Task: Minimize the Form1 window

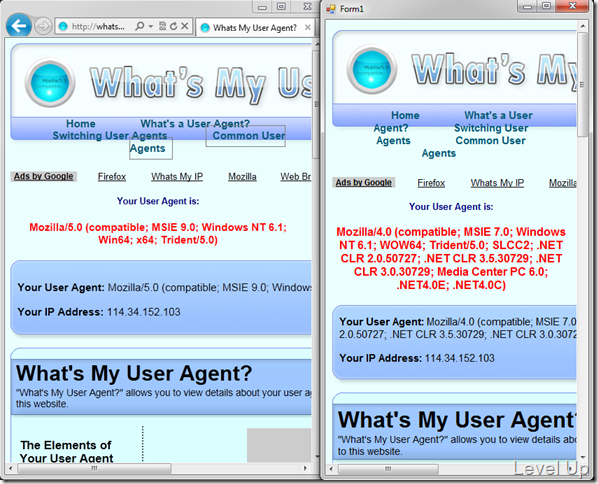Action: click(528, 6)
